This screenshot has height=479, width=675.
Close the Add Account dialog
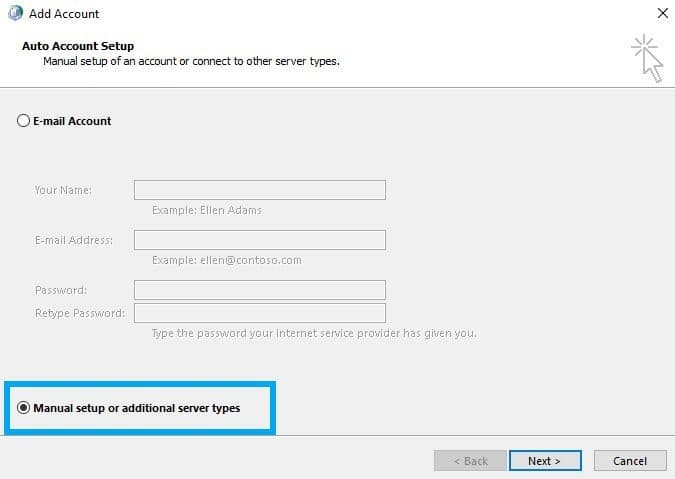click(663, 13)
